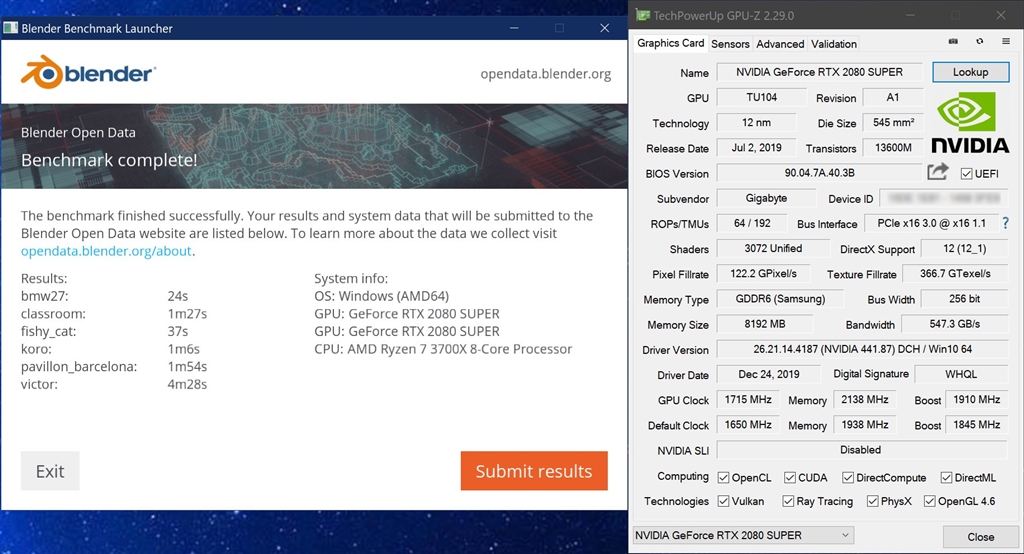Click the GPU field showing TU104
1024x554 pixels.
pos(761,97)
